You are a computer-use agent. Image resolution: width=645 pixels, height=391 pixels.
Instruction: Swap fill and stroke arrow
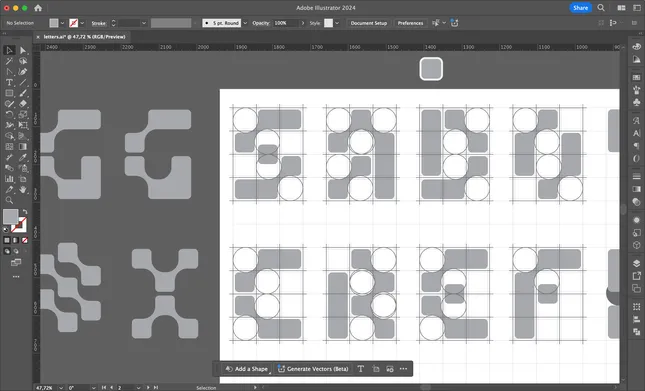pos(25,211)
